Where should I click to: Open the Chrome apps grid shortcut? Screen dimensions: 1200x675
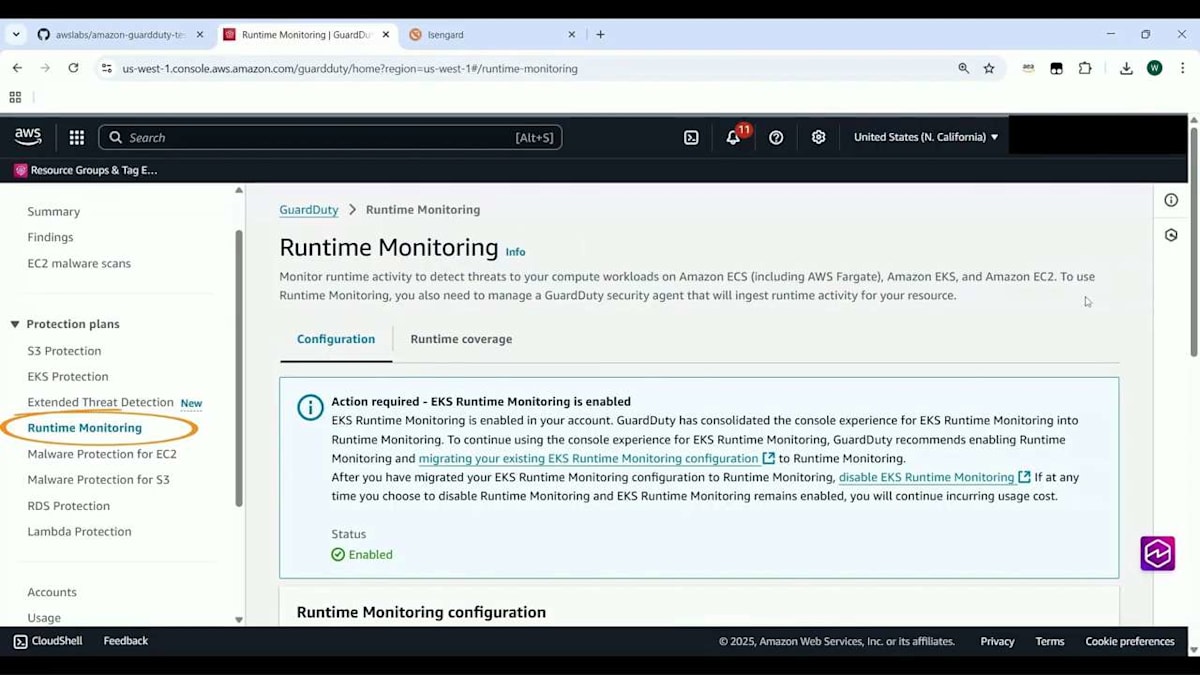coord(15,97)
